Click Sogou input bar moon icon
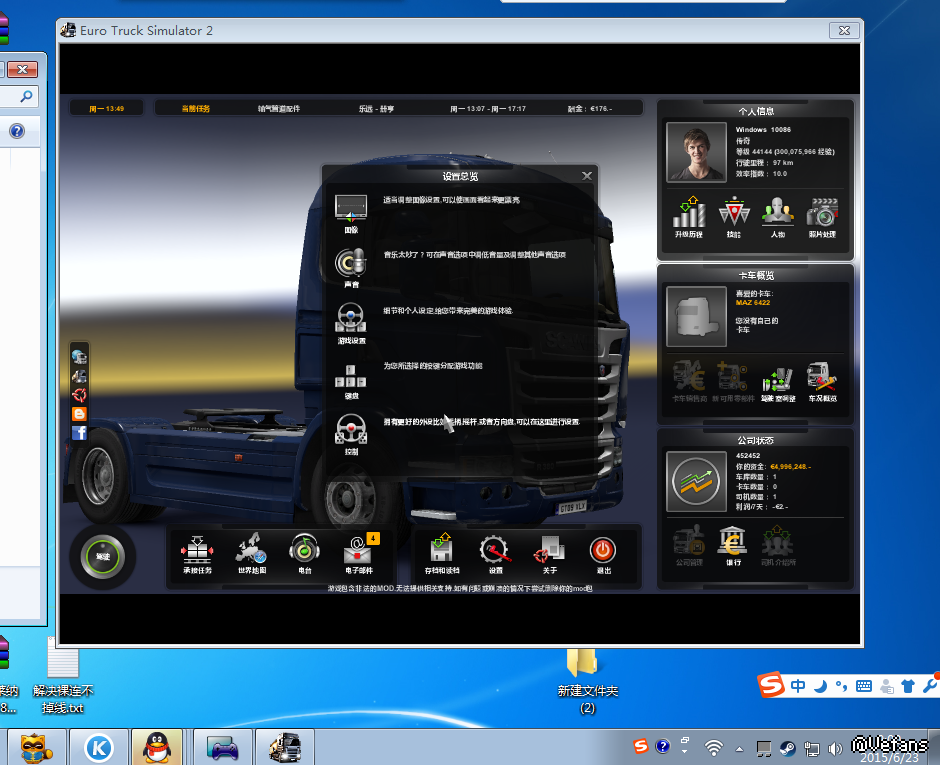The height and width of the screenshot is (765, 940). pyautogui.click(x=821, y=686)
